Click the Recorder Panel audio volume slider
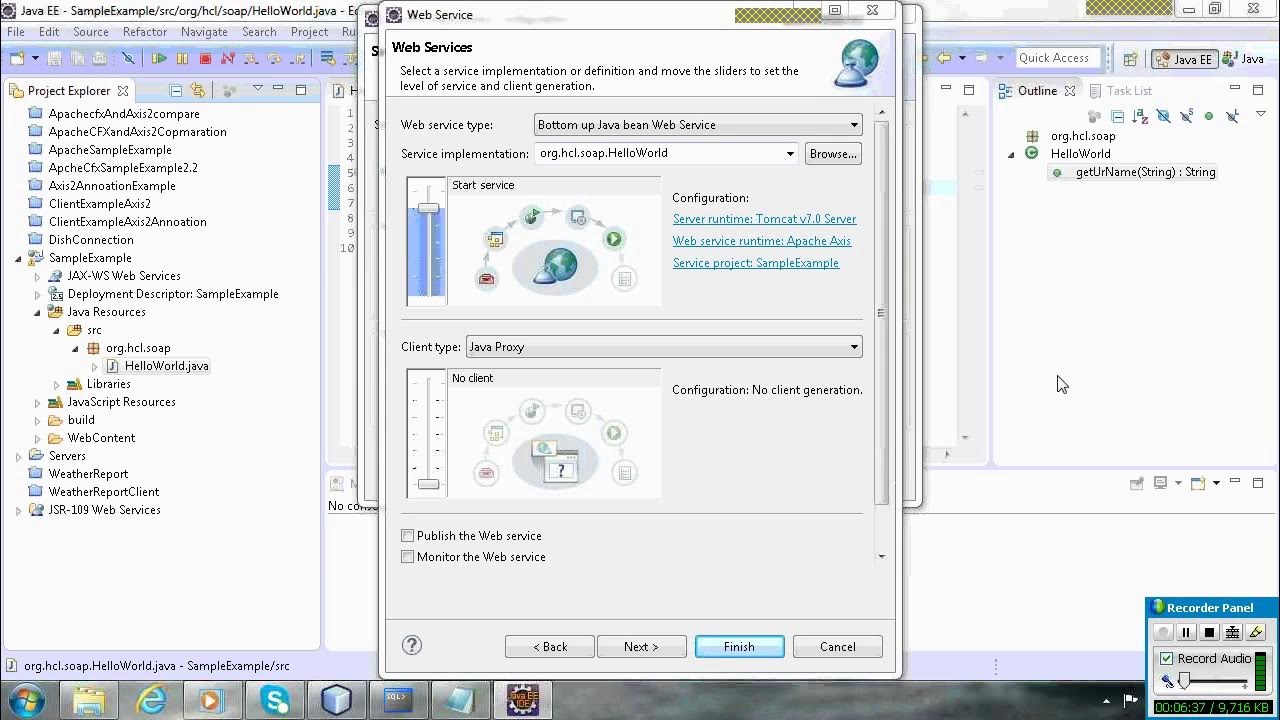1280x720 pixels. (x=1184, y=682)
